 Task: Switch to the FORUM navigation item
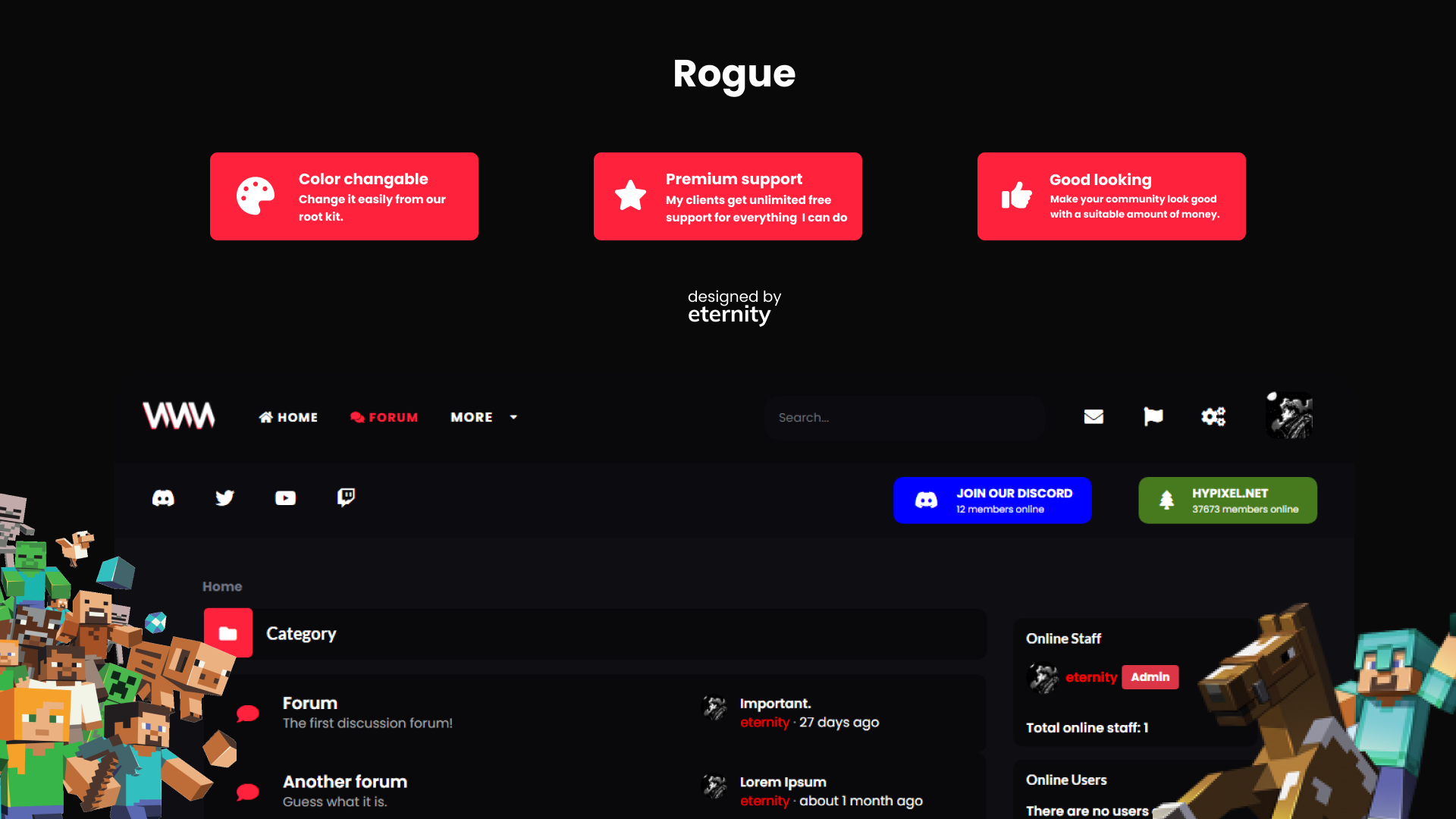pyautogui.click(x=384, y=417)
